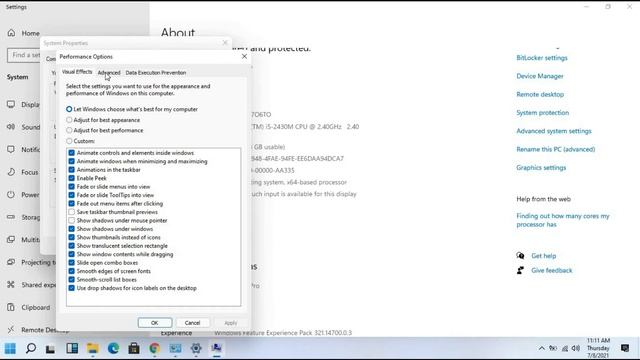
Task: Click Apply in Performance Options
Action: [x=231, y=322]
